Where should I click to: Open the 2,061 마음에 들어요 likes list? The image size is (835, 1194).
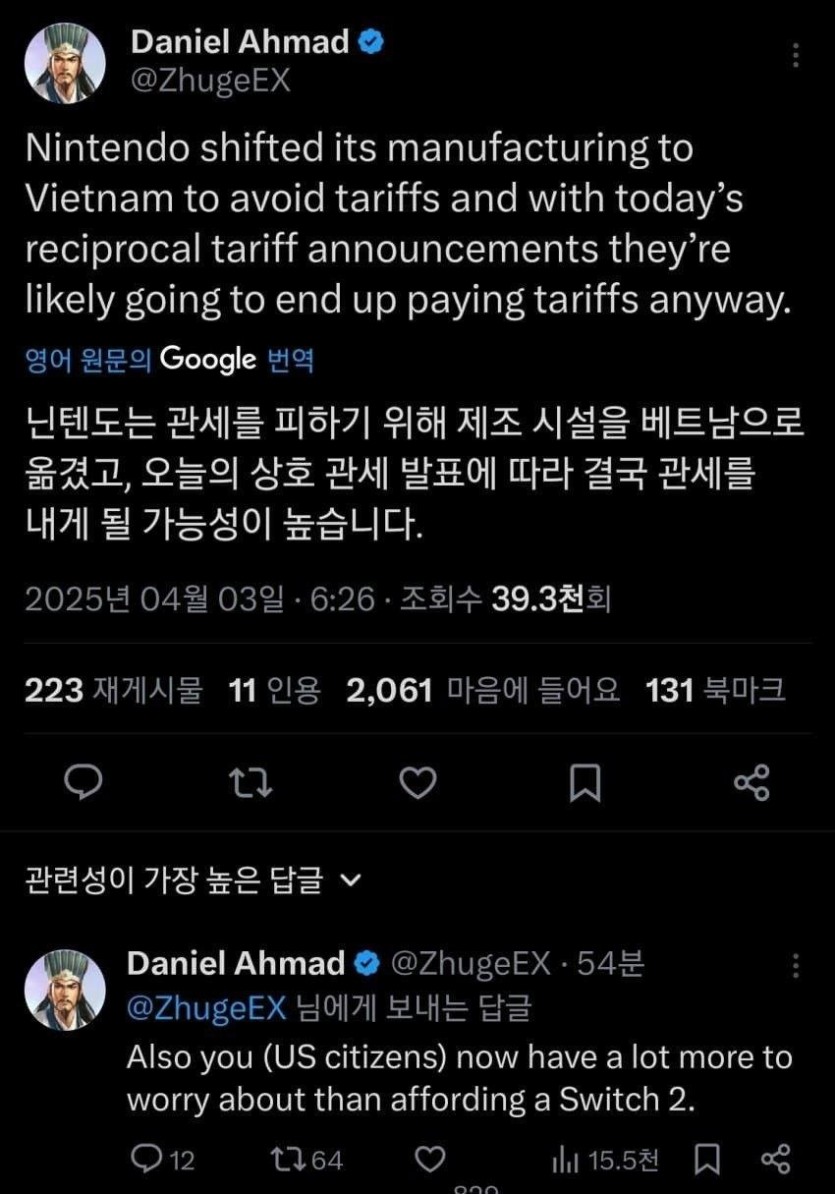pos(482,690)
